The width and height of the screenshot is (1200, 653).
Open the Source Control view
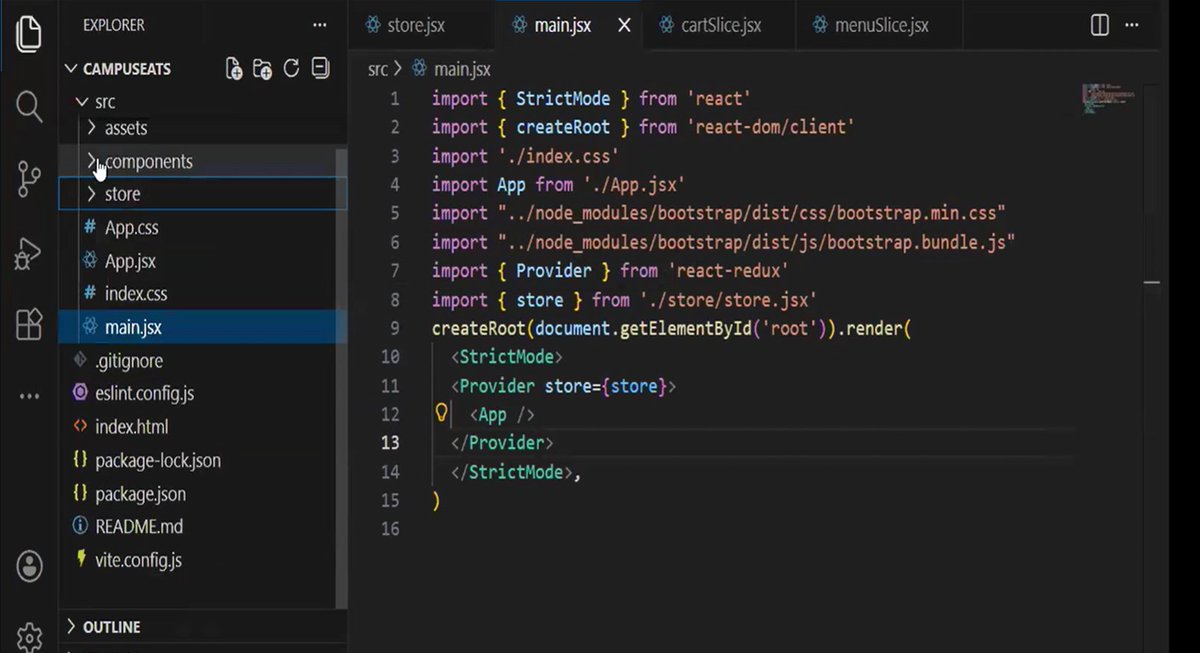tap(29, 180)
